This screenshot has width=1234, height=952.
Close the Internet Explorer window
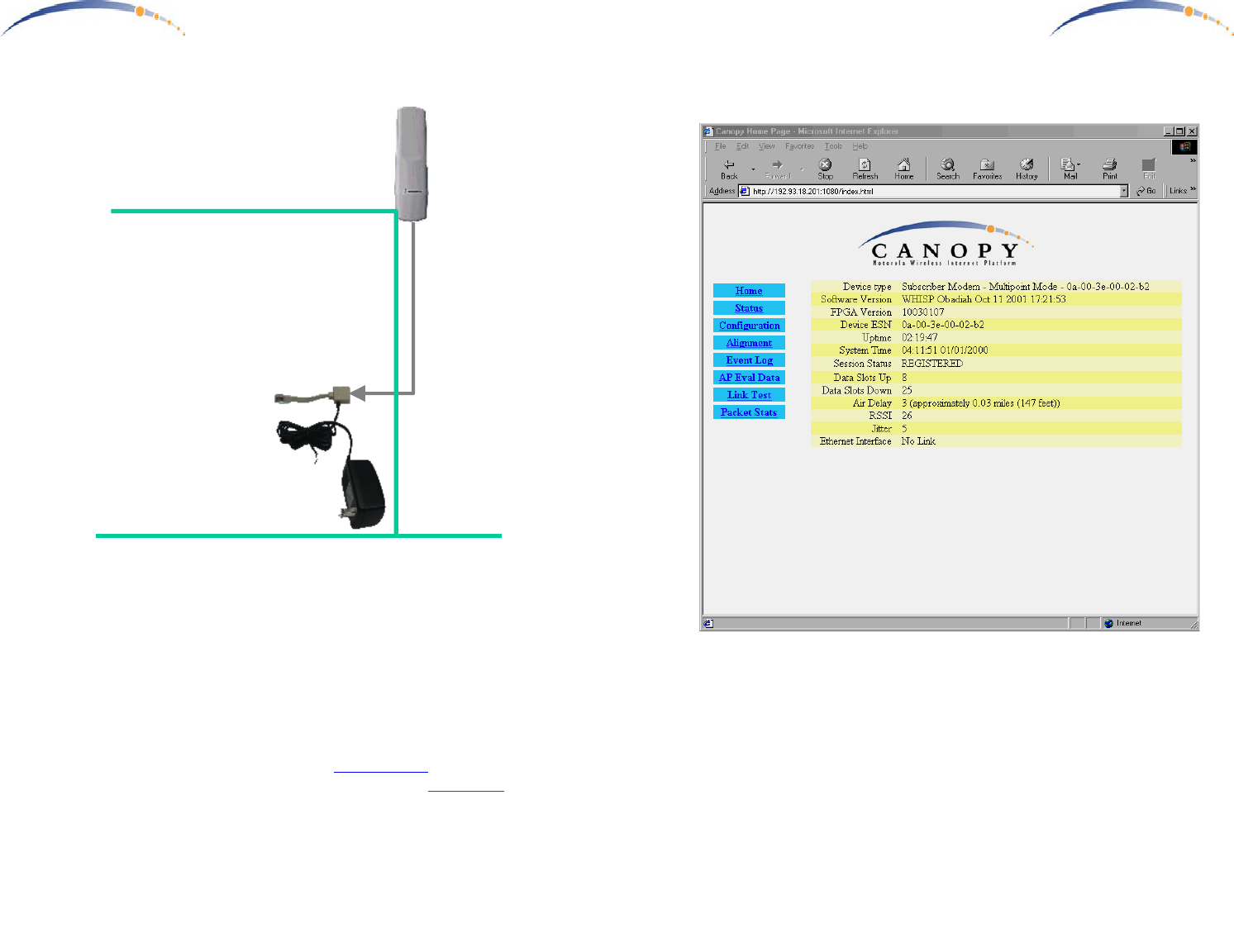coord(1192,131)
